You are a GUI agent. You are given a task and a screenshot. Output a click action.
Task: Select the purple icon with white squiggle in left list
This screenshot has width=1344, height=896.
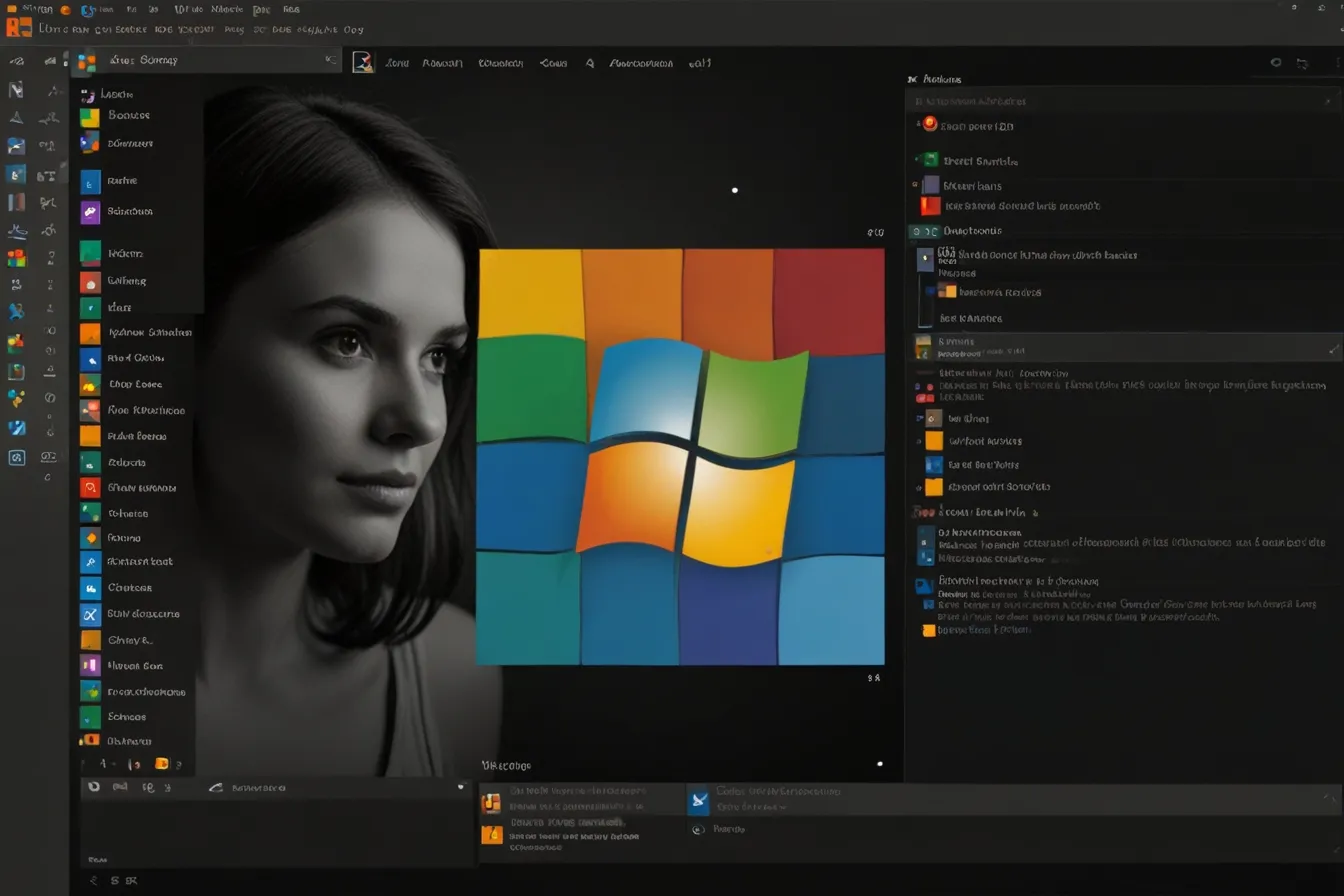pyautogui.click(x=90, y=211)
